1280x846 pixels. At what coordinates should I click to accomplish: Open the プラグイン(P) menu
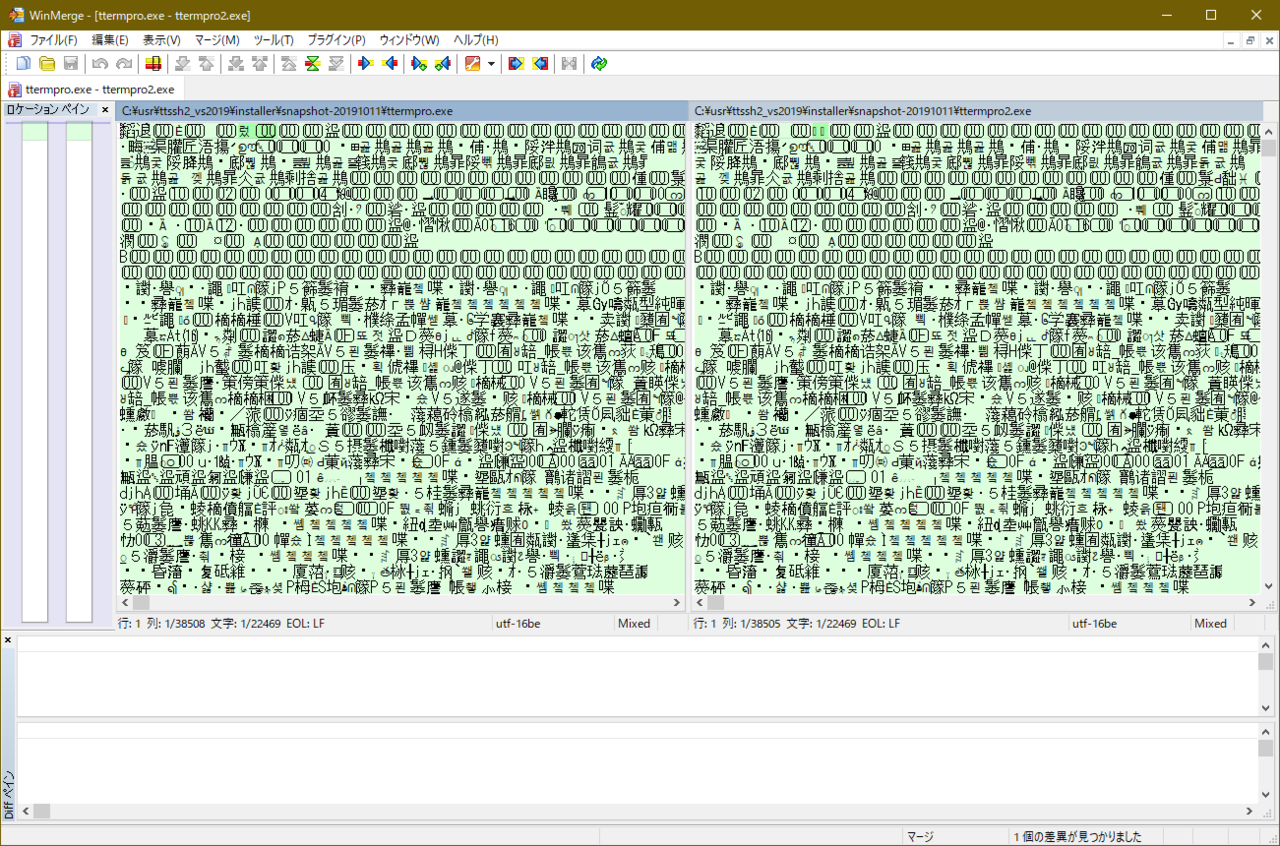pos(336,40)
